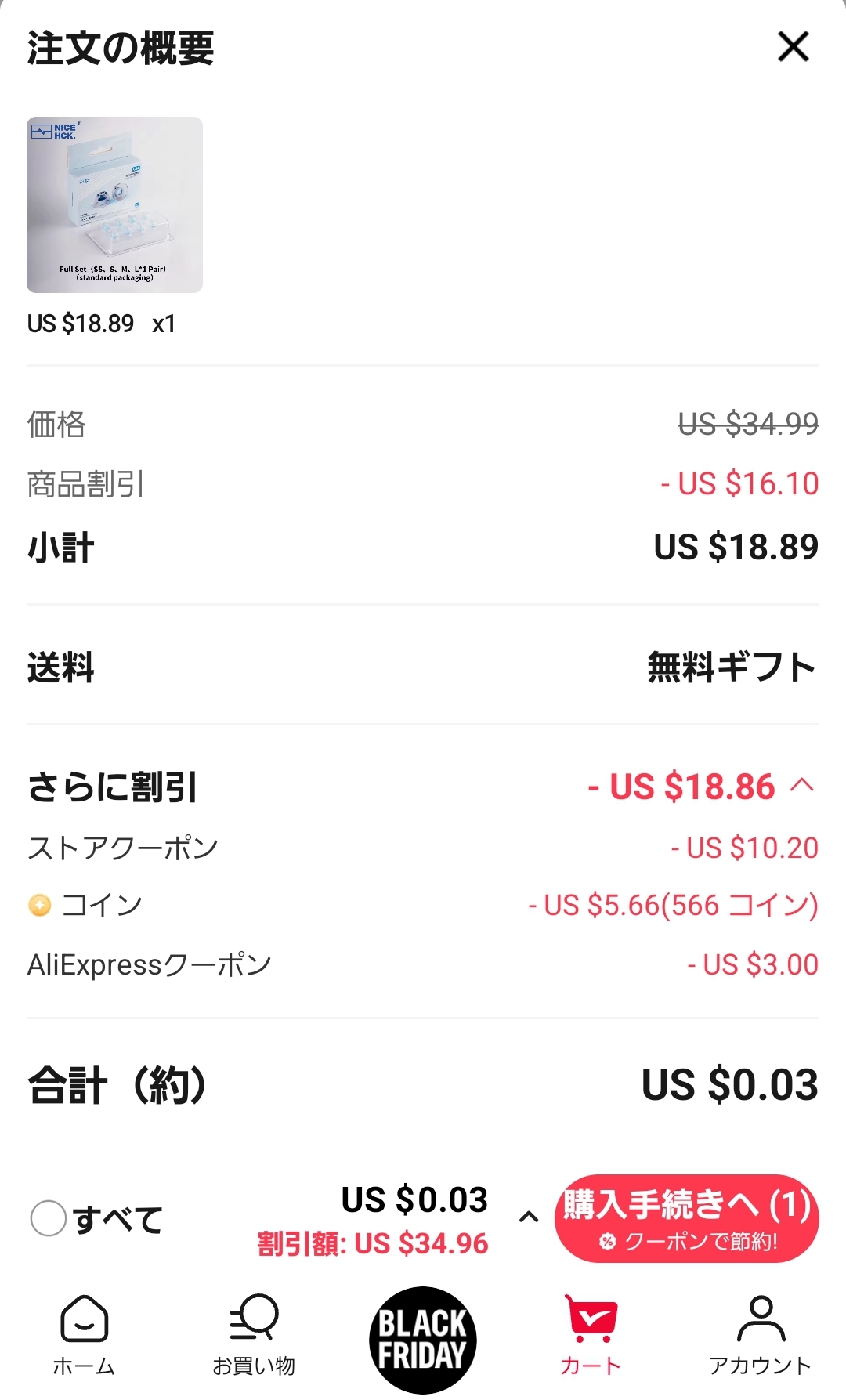
Task: Tap the さらに割引 total amount US $18.86
Action: click(681, 787)
